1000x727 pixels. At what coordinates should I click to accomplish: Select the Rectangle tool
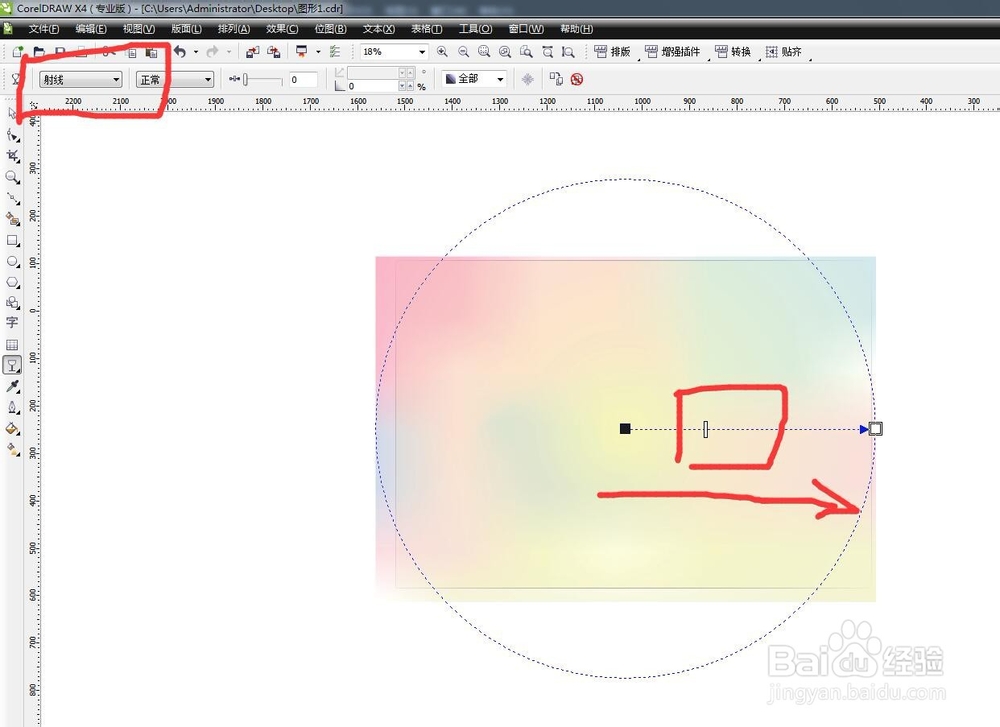[12, 240]
